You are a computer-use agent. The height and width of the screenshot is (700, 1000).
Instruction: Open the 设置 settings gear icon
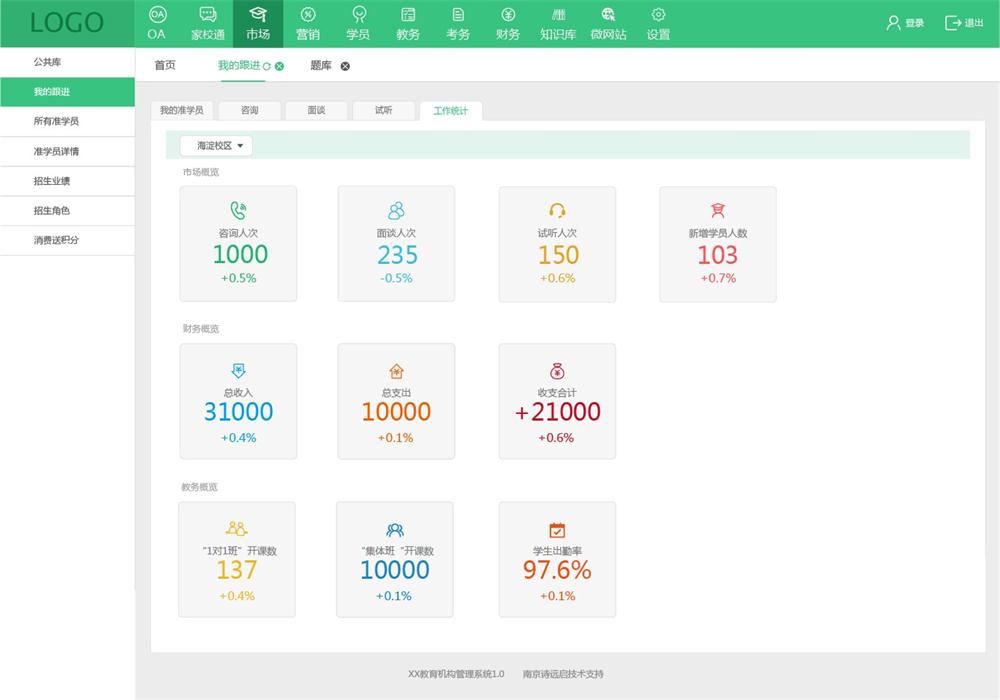click(658, 15)
